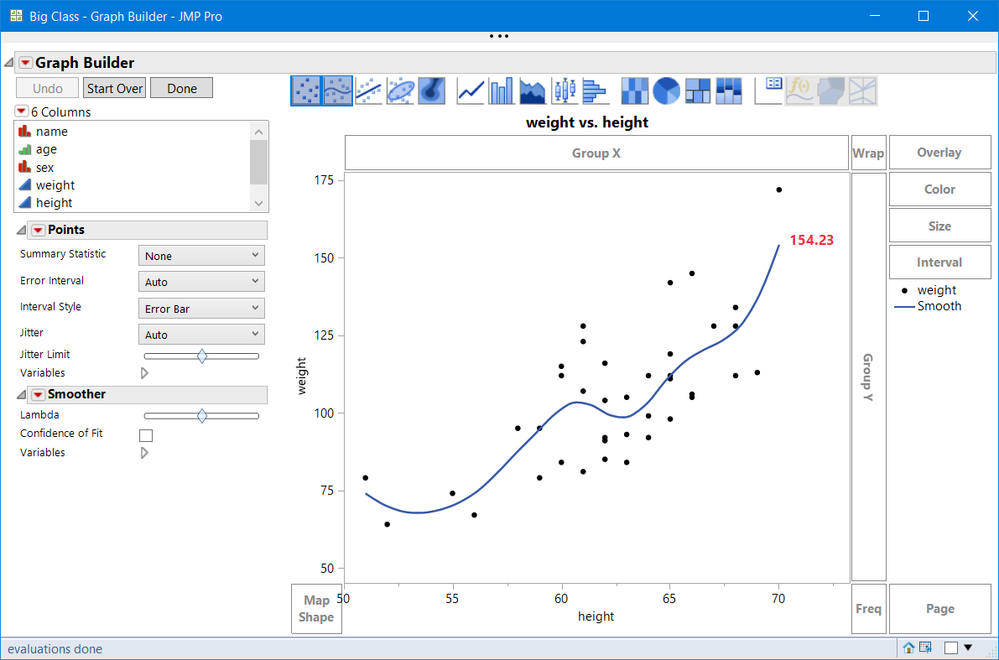Click the Interval drop zone
The width and height of the screenshot is (999, 660).
(940, 262)
